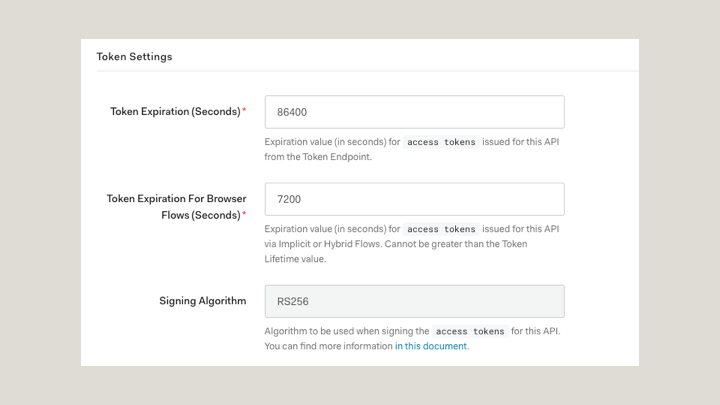Image resolution: width=720 pixels, height=405 pixels.
Task: Click the "Token Expiration (Seconds)" label
Action: click(x=175, y=112)
